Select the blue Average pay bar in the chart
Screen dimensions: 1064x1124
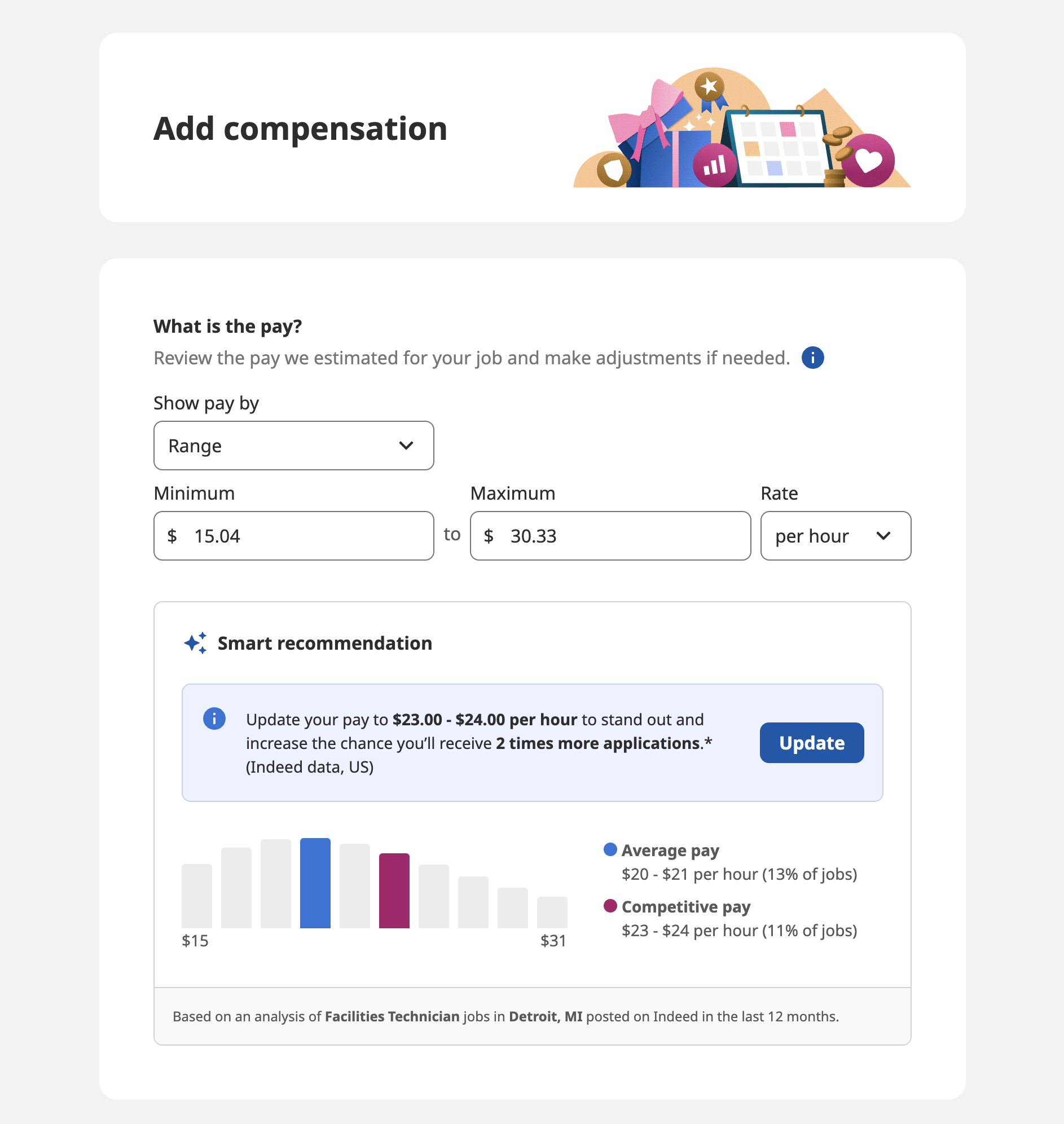coord(315,885)
